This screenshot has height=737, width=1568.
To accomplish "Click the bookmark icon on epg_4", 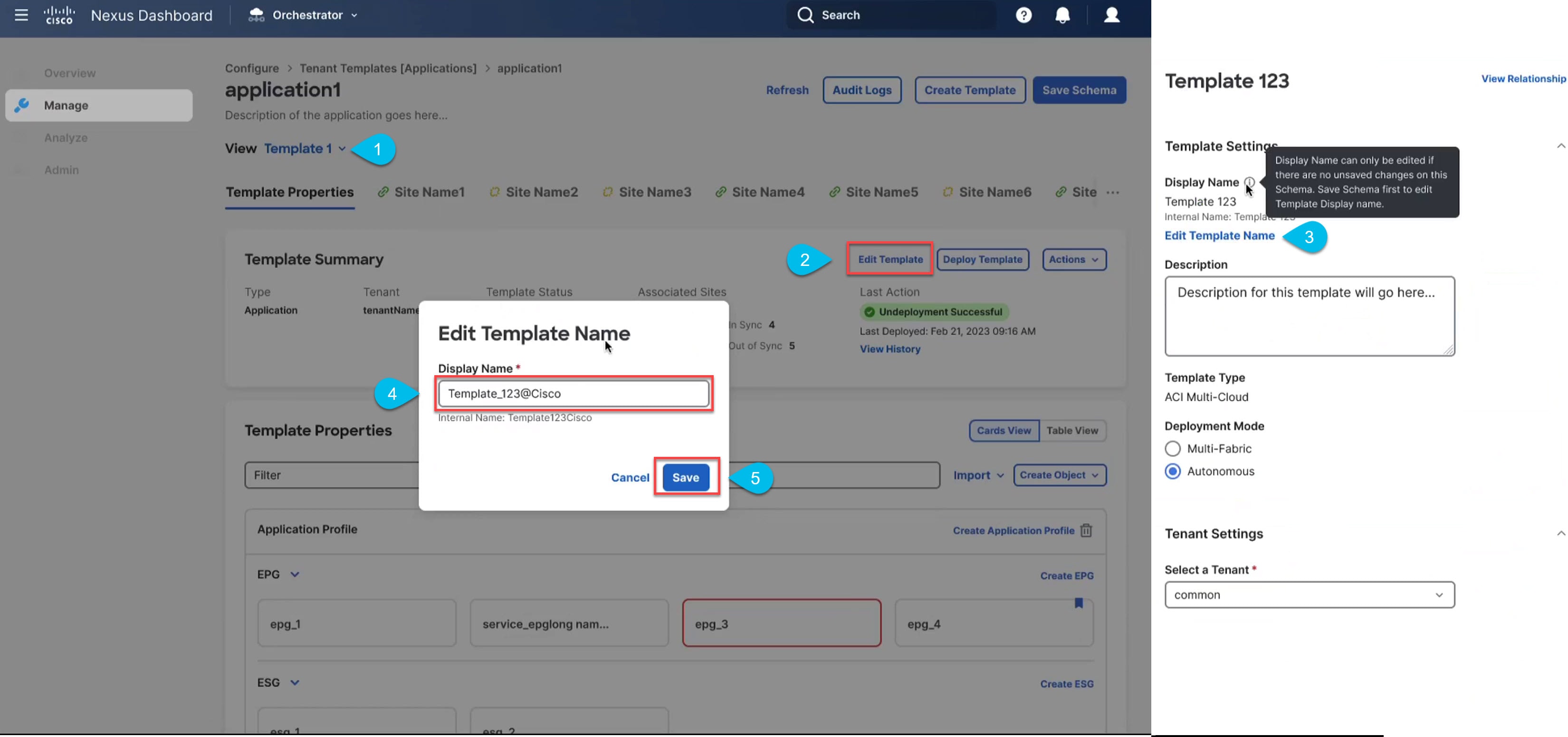I will click(x=1079, y=603).
